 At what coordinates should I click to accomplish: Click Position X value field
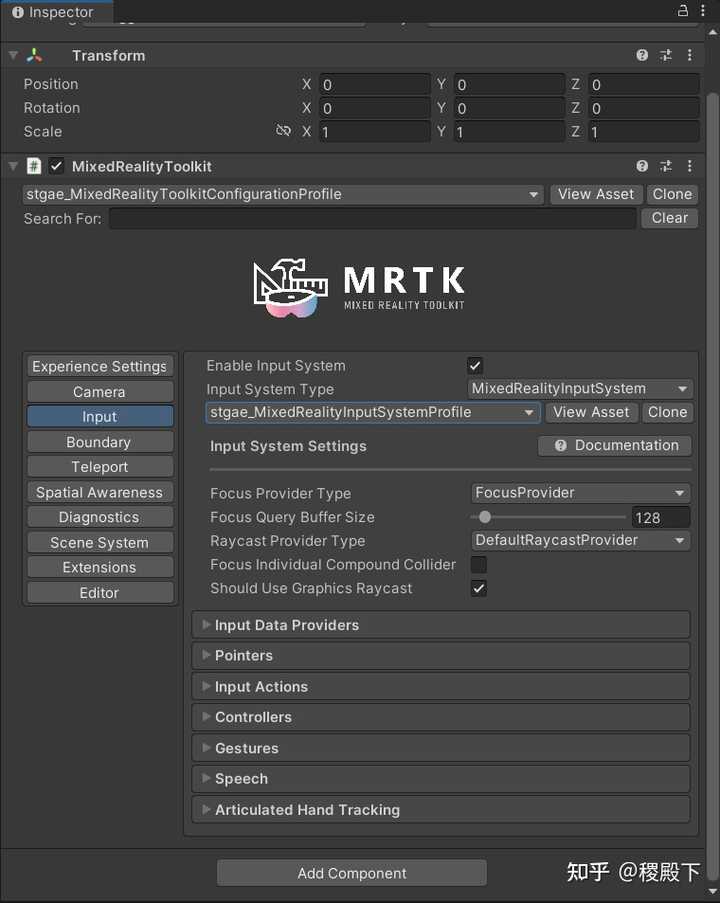pyautogui.click(x=374, y=85)
